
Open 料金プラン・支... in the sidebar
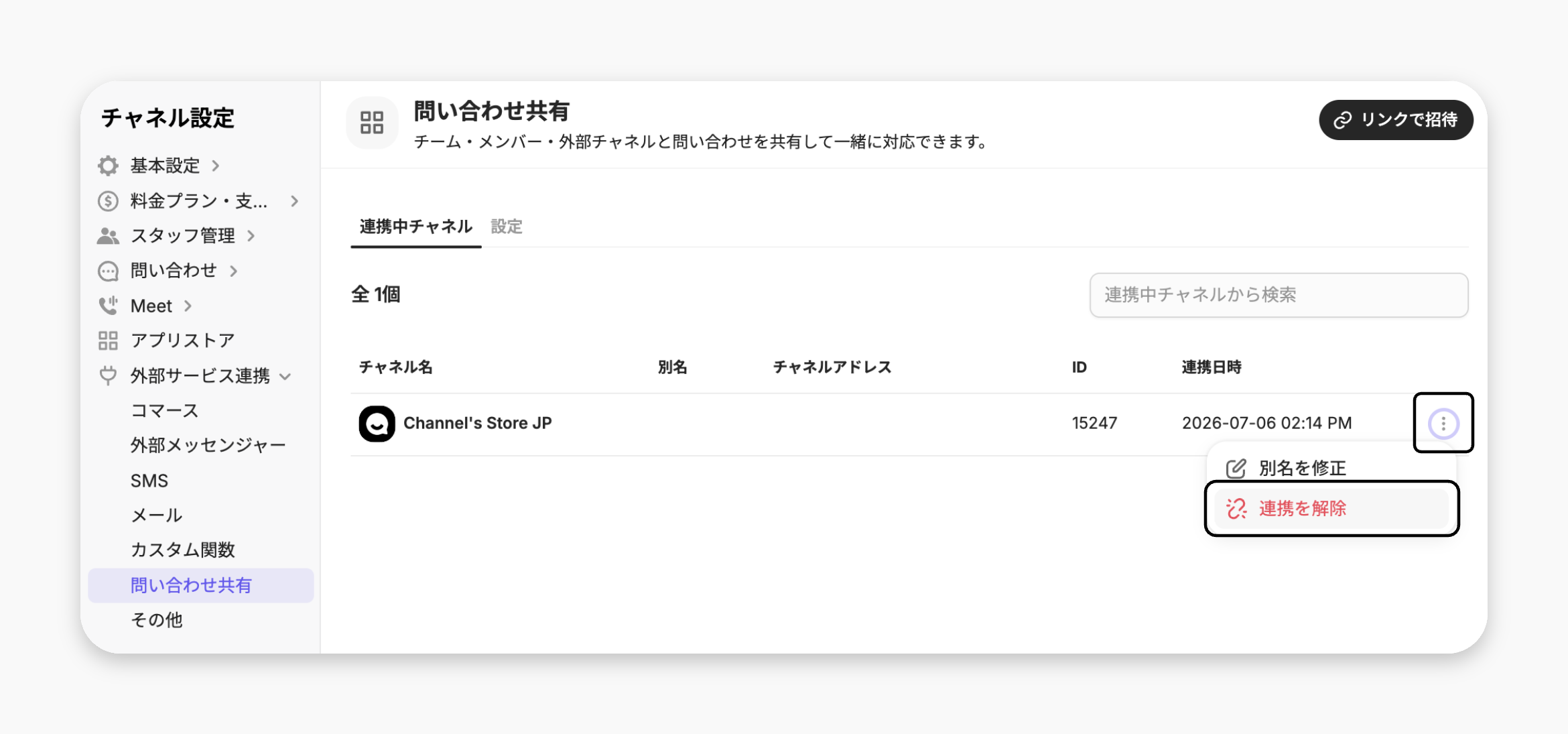(199, 200)
